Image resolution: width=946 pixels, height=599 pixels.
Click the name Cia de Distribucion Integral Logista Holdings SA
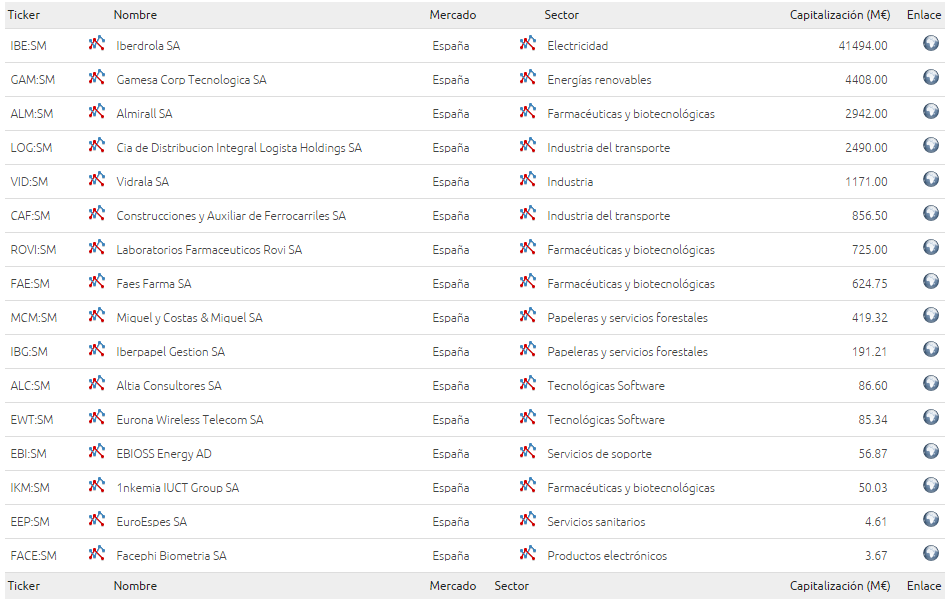239,148
